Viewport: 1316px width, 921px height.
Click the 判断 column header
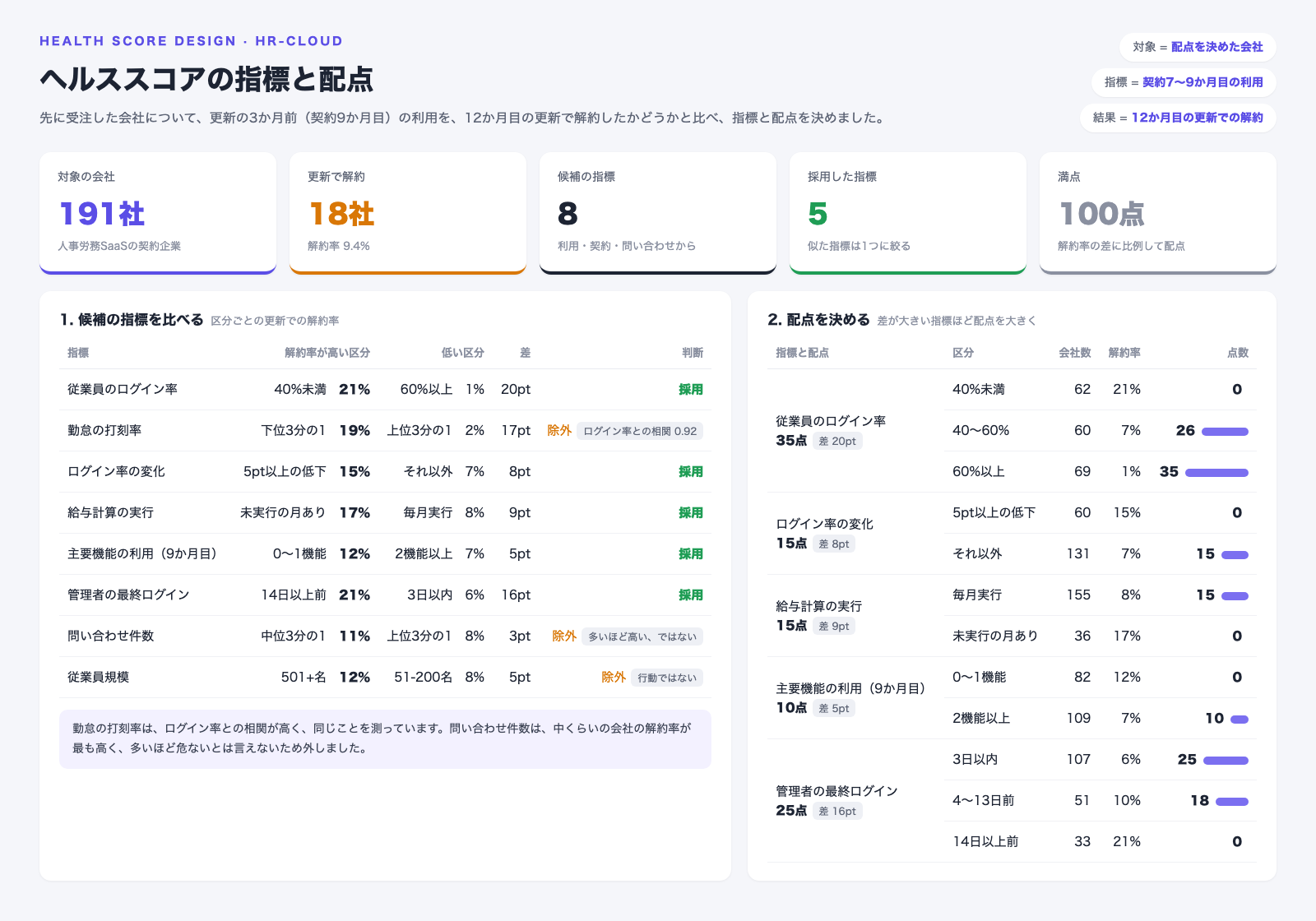click(x=693, y=353)
